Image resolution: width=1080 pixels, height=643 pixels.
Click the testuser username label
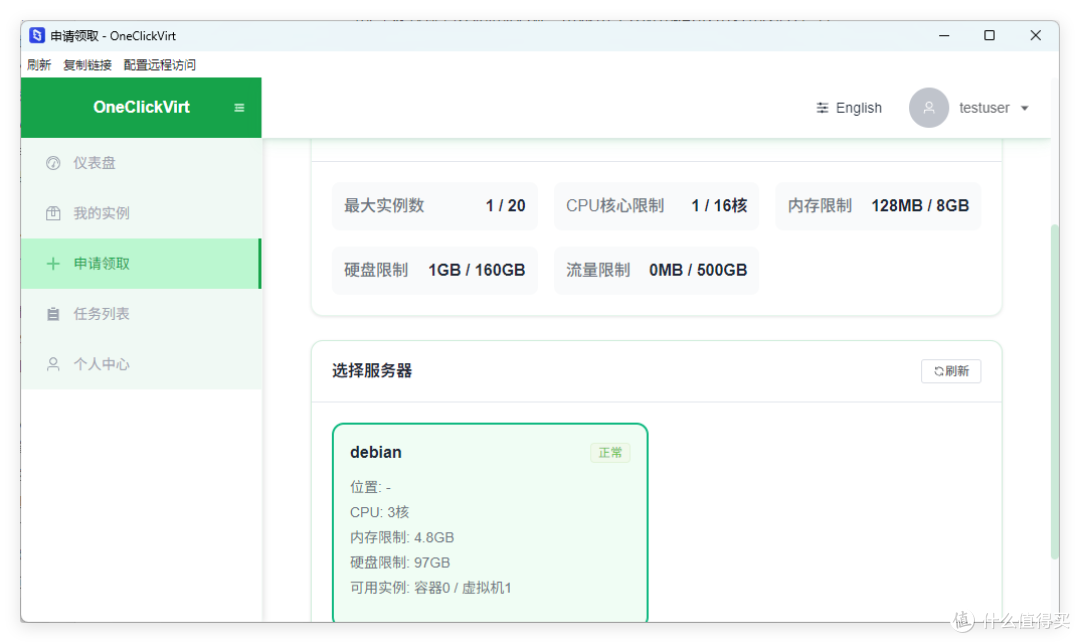(x=984, y=107)
